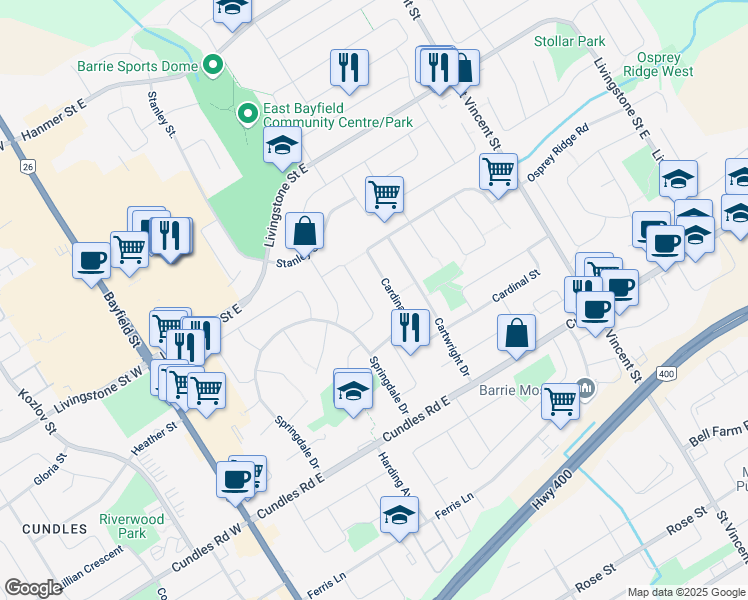Open the shopping bag marker near Cundles Rd E
Image resolution: width=748 pixels, height=600 pixels.
(516, 336)
